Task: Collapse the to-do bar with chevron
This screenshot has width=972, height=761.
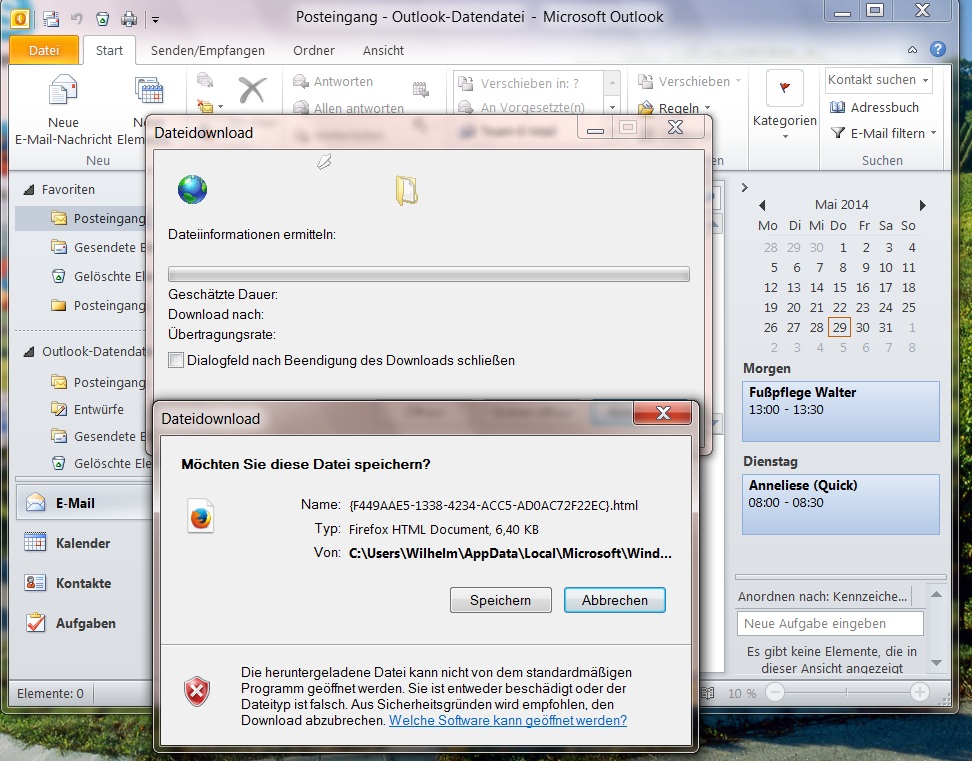Action: (745, 187)
